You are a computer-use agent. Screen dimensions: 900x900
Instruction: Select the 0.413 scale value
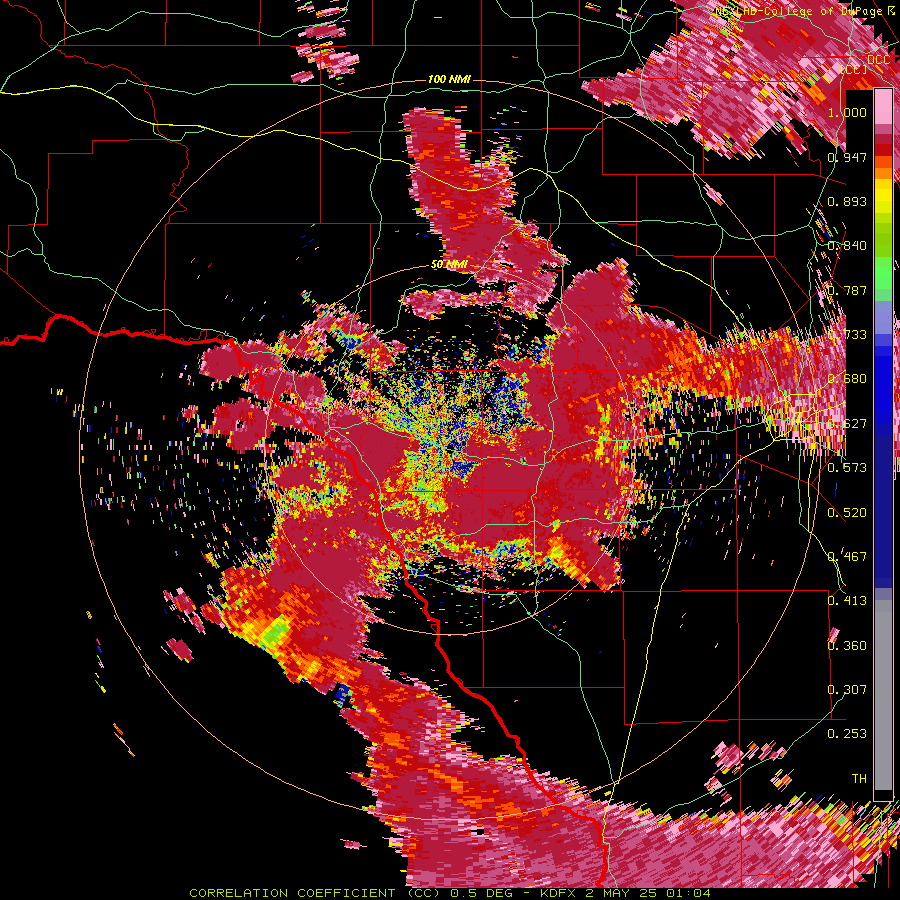click(x=847, y=600)
